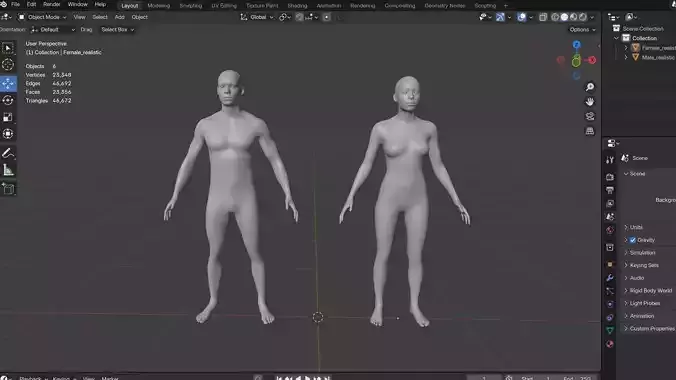Viewport: 676px width, 380px height.
Task: Open the Physics properties tab
Action: pos(610,304)
